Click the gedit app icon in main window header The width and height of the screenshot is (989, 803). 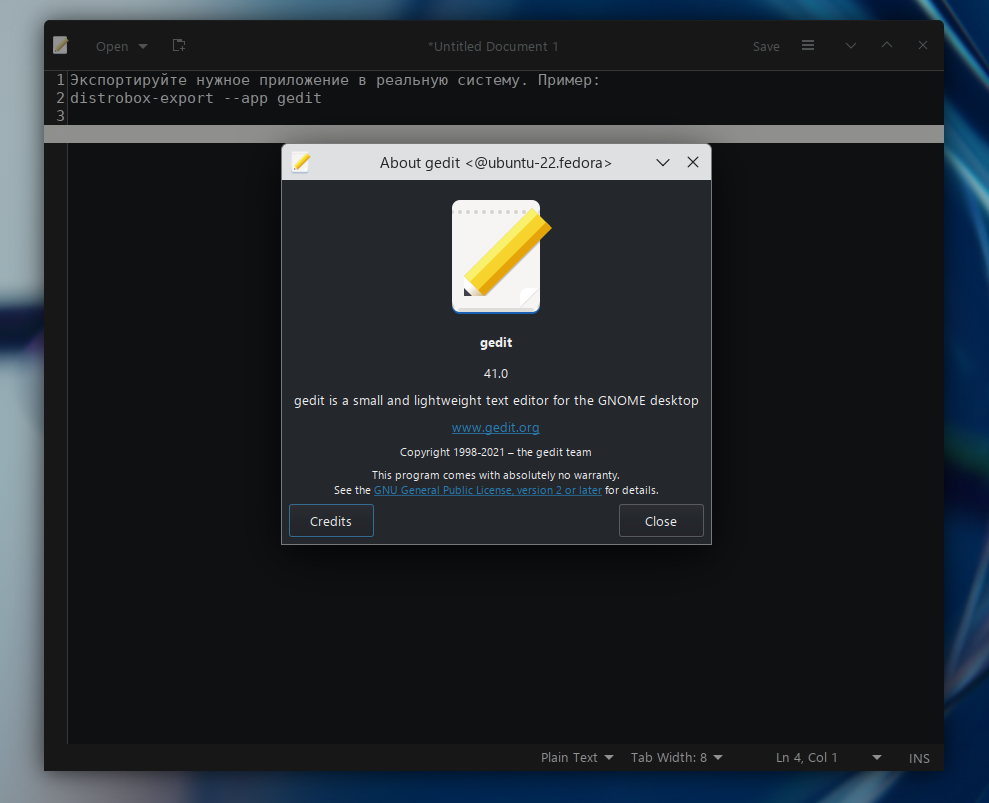61,45
